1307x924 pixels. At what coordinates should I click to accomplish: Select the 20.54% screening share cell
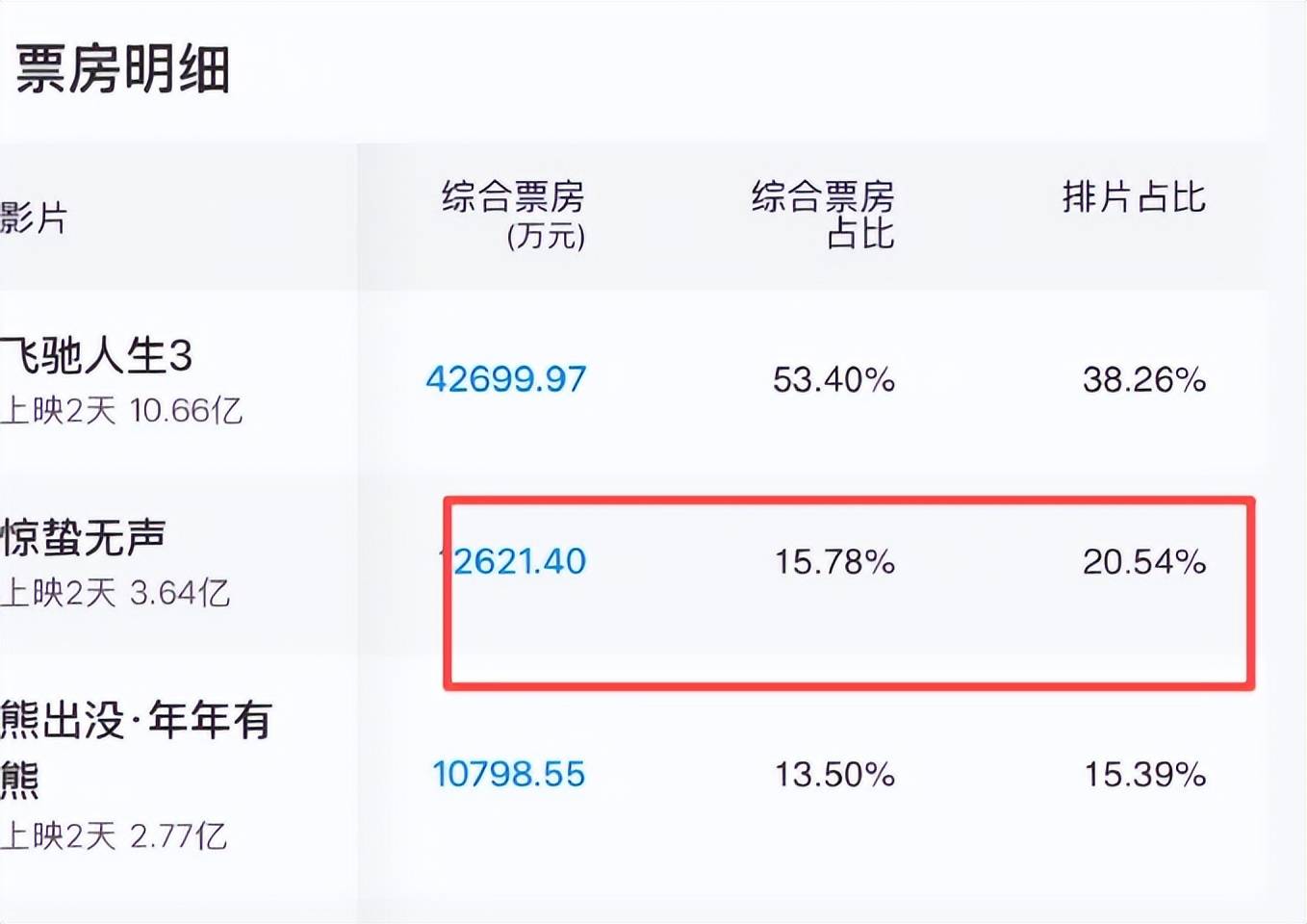(1143, 561)
